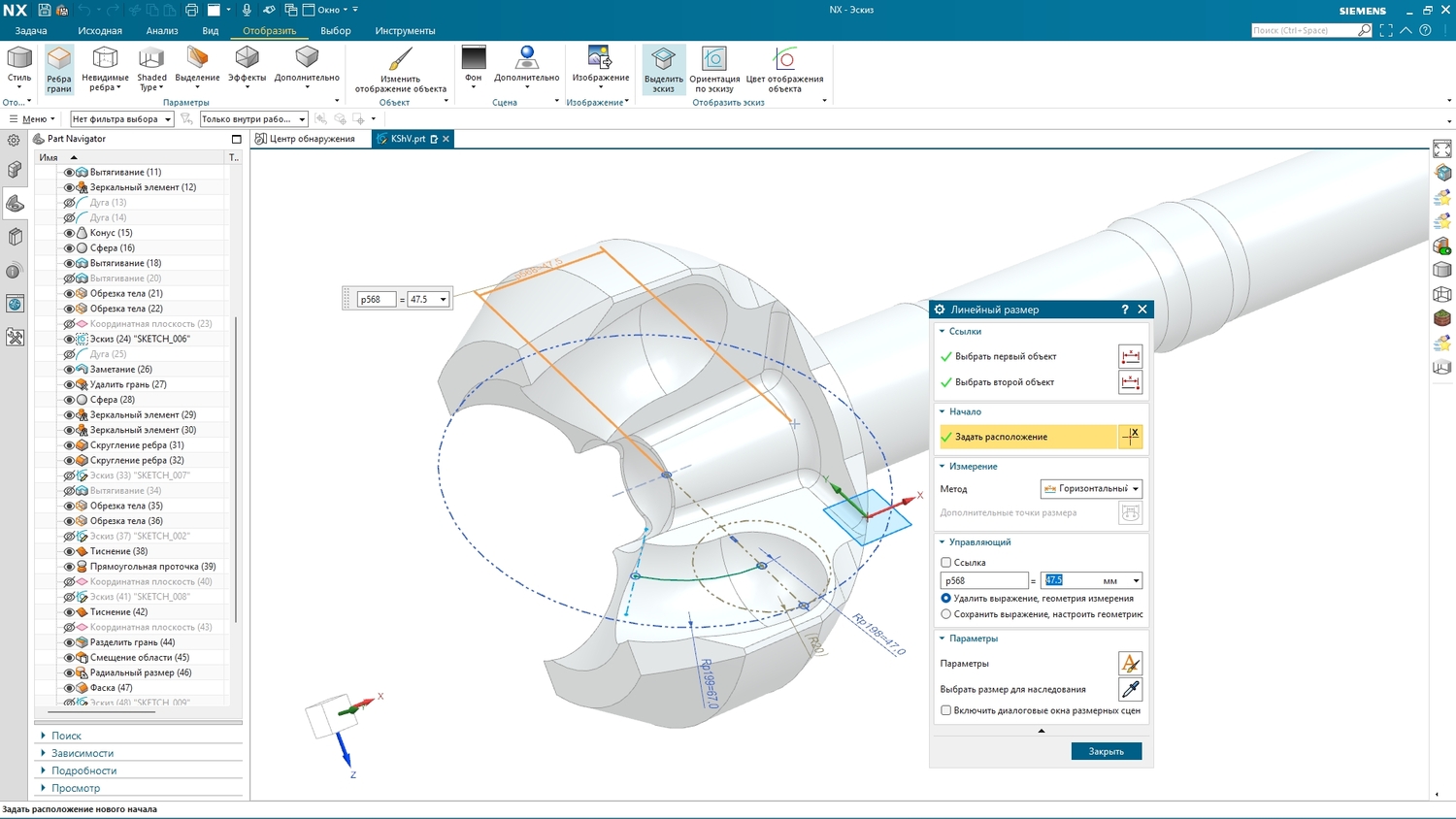The height and width of the screenshot is (819, 1456).
Task: Open the Метод Горизонтальный dropdown
Action: coord(1091,489)
